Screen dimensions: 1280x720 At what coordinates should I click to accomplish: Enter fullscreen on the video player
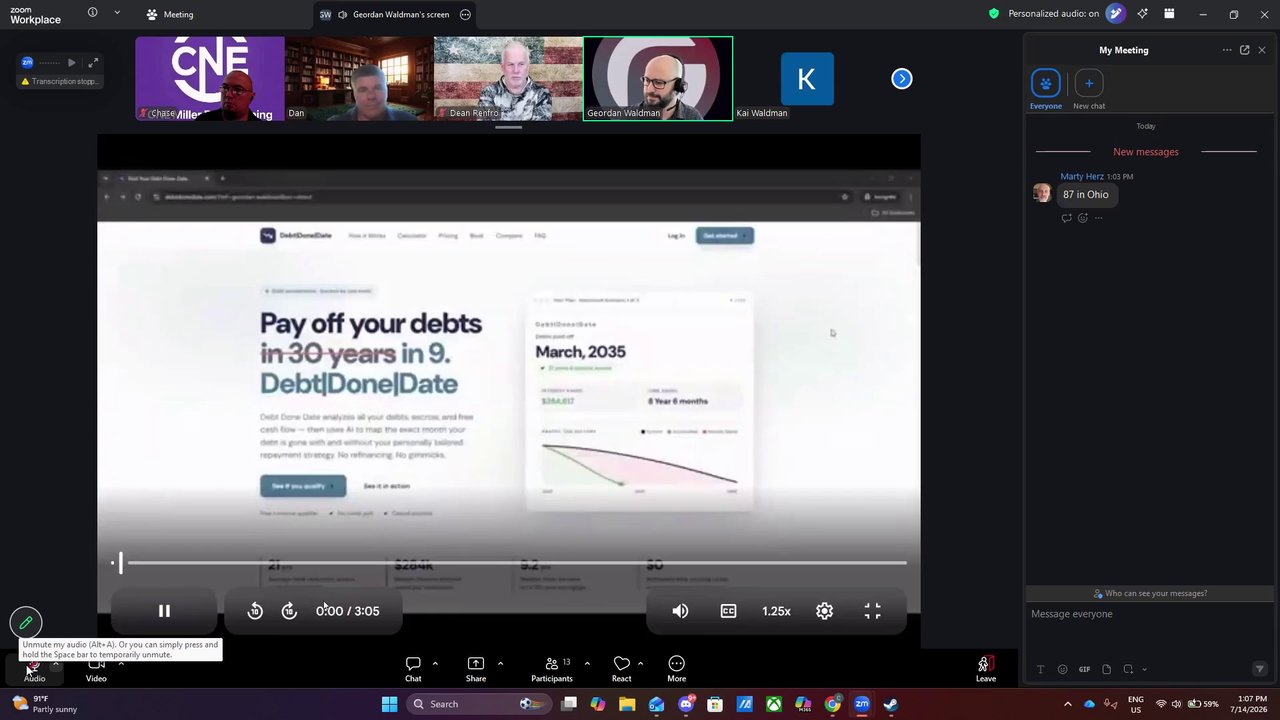click(x=872, y=611)
